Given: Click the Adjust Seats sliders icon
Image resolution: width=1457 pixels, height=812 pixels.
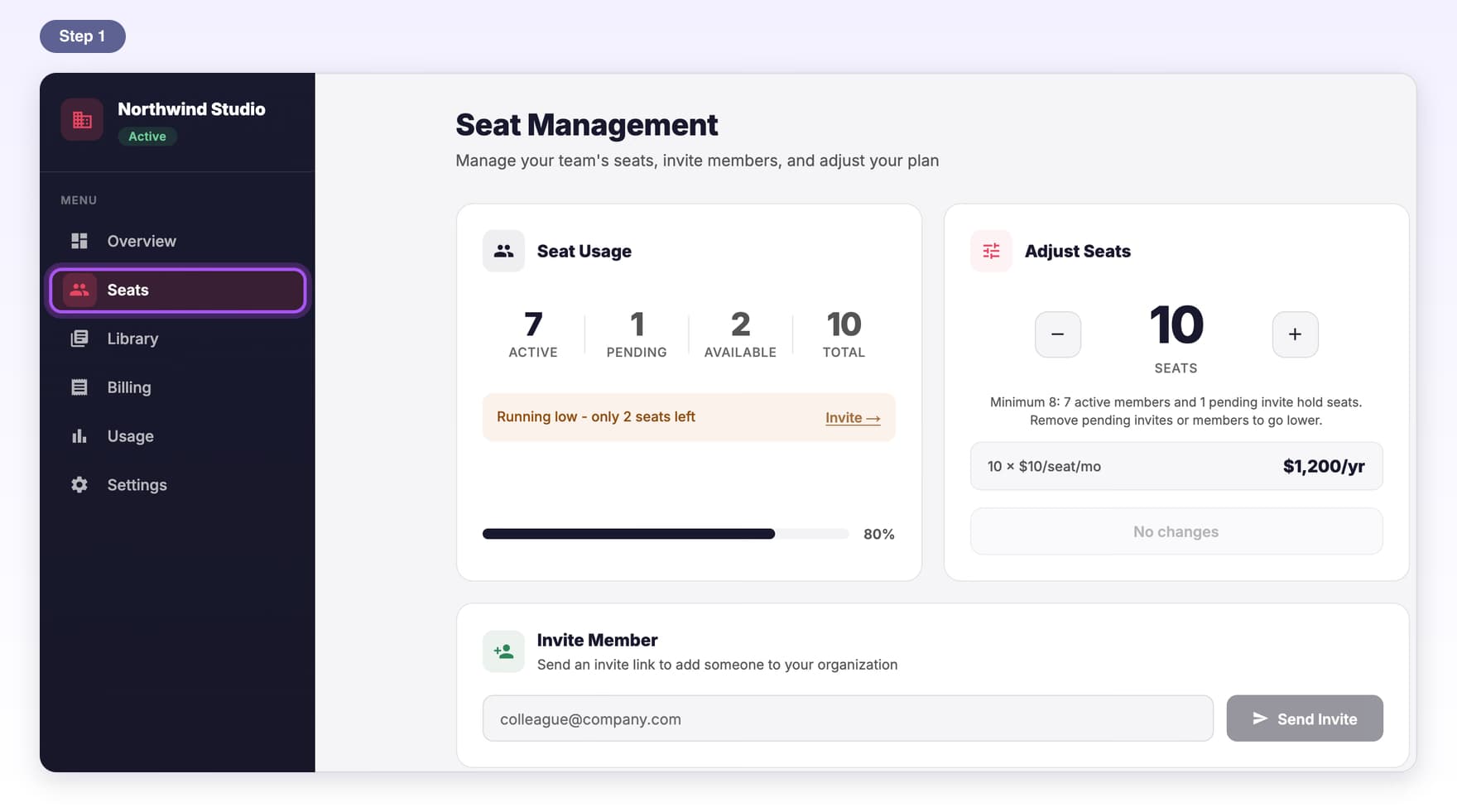Looking at the screenshot, I should click(x=991, y=251).
